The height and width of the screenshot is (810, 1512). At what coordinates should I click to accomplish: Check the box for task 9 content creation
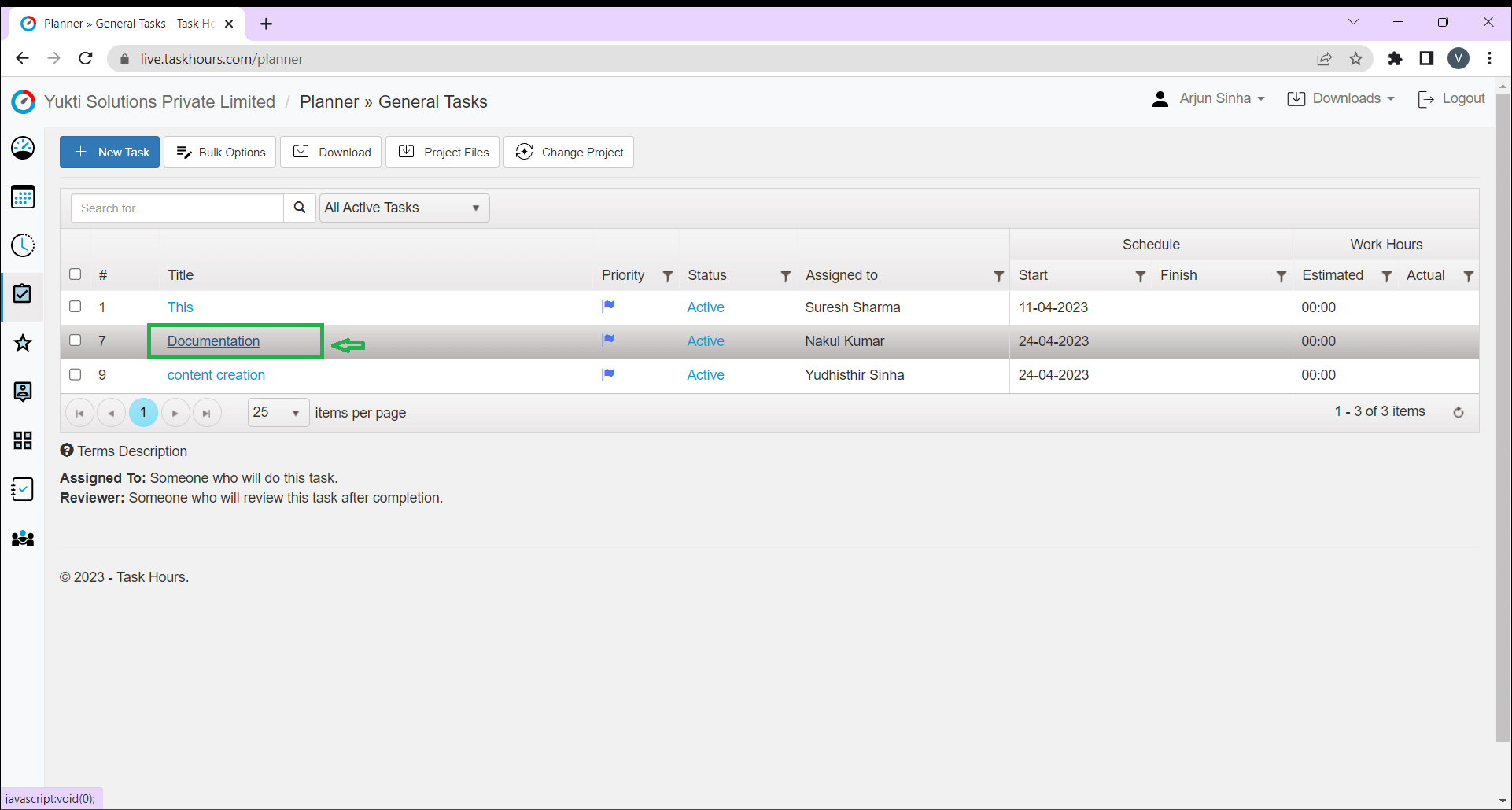(76, 374)
